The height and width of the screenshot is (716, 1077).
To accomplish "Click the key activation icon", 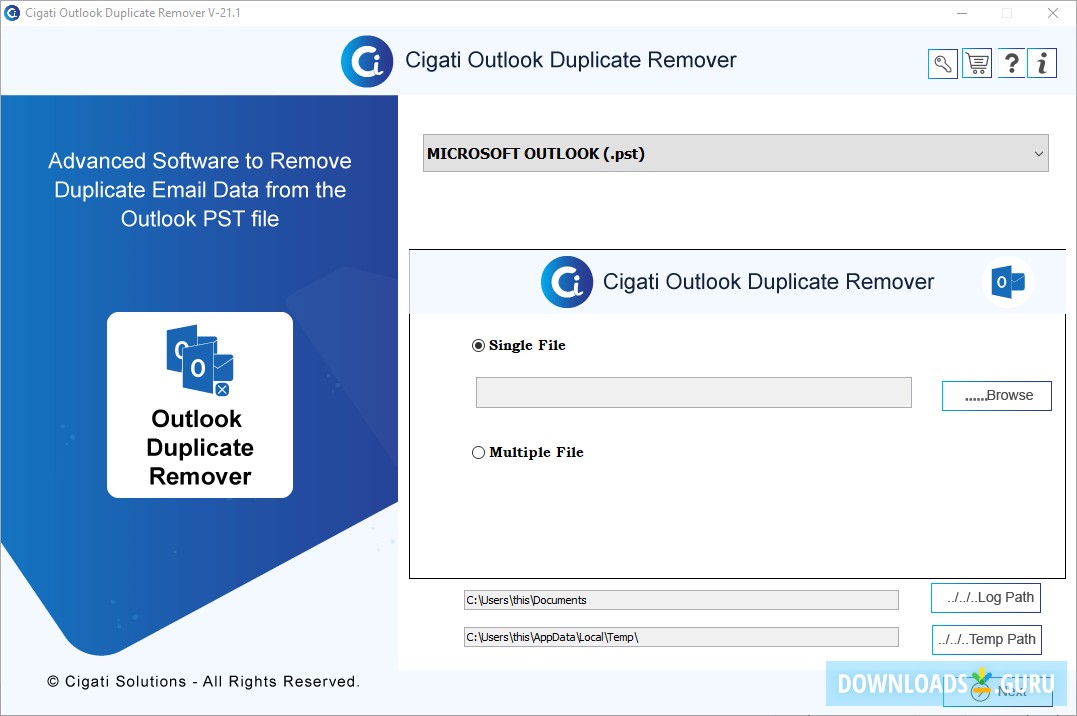I will 942,63.
